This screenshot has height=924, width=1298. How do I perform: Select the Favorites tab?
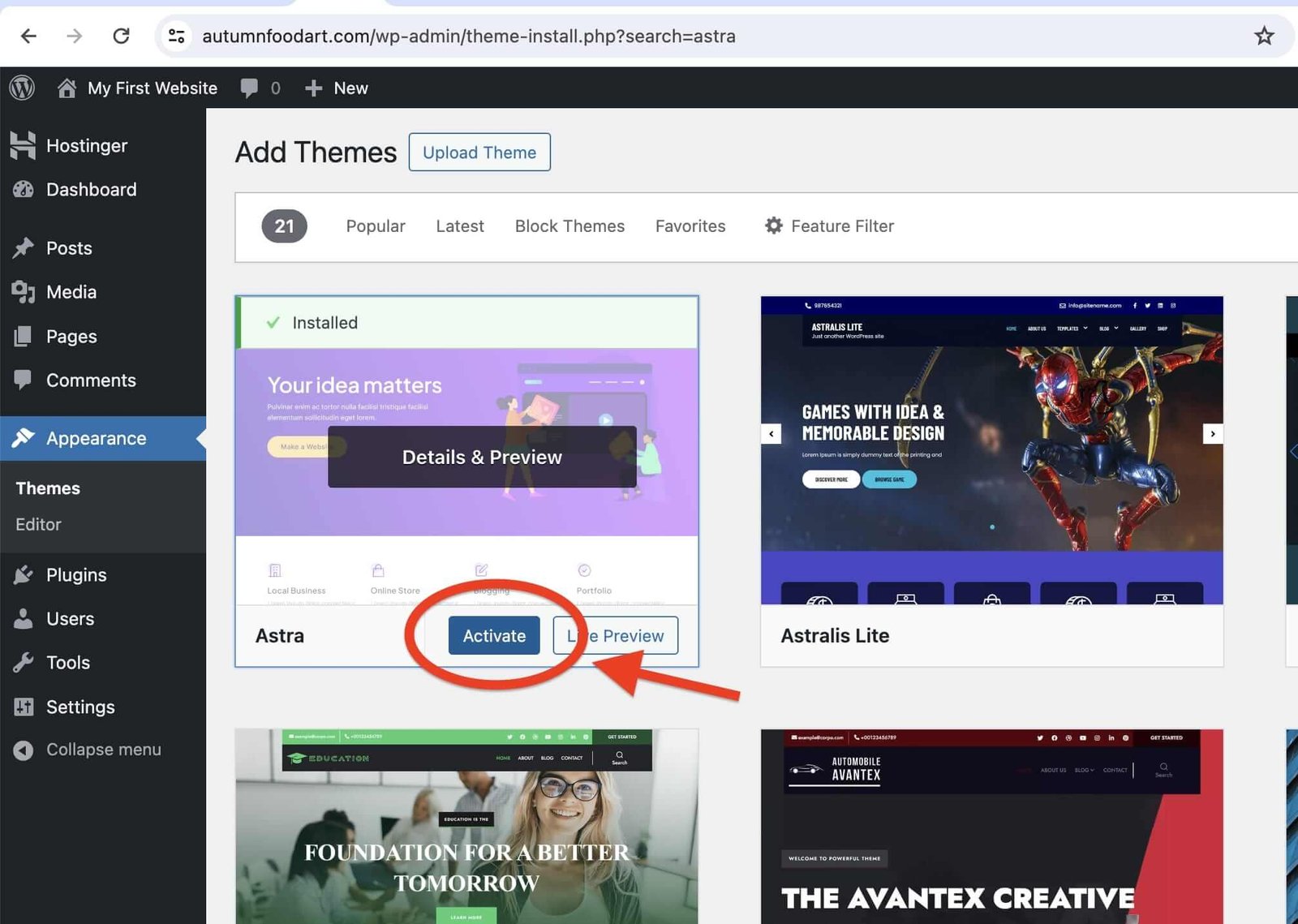(x=690, y=226)
